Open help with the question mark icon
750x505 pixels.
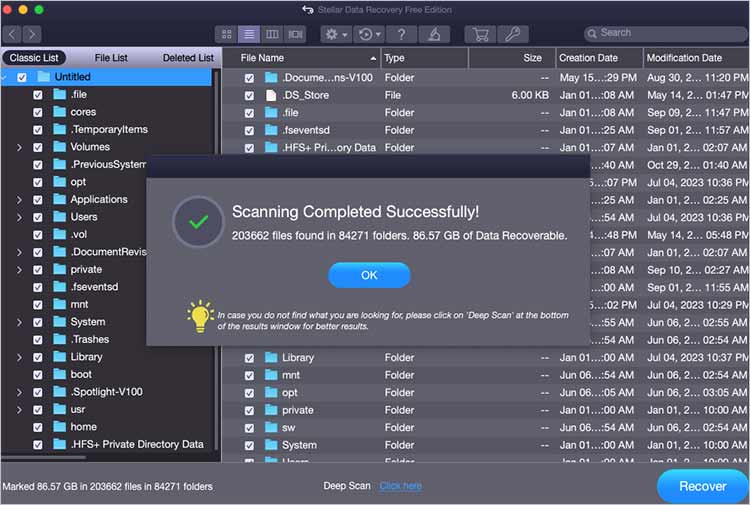[401, 34]
